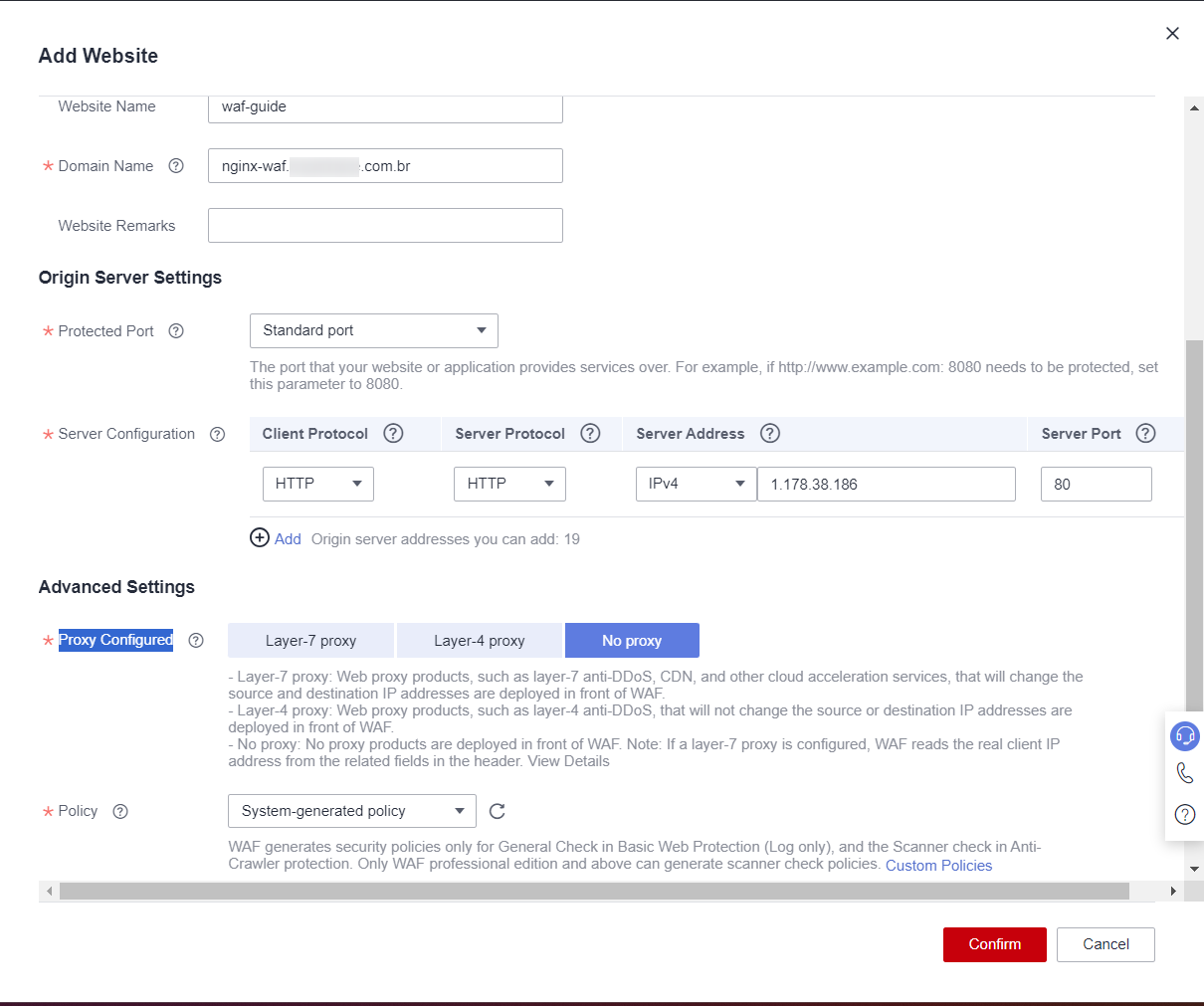
Task: Open the IPv4 address type dropdown
Action: tap(696, 484)
